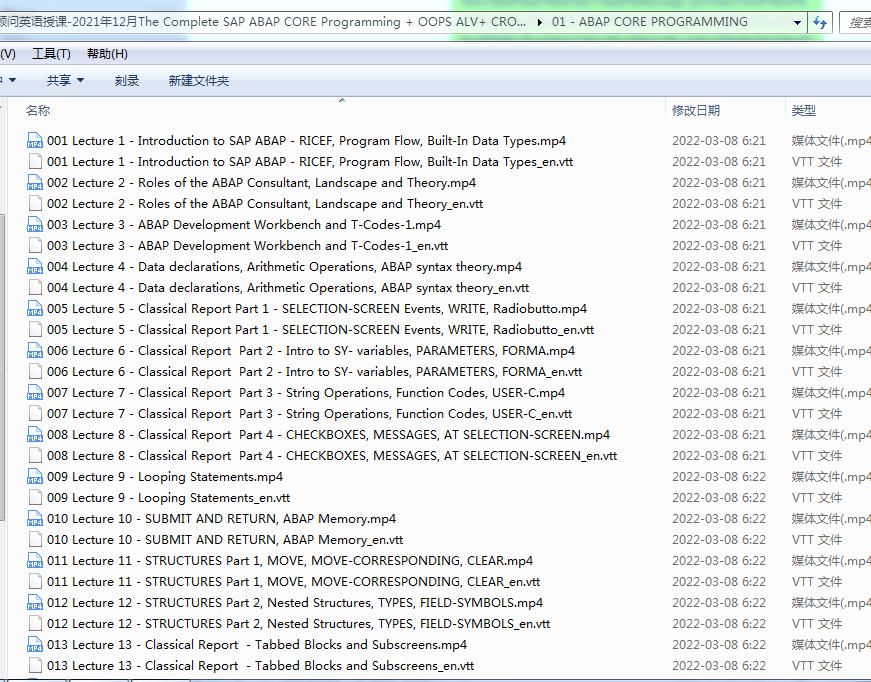Image resolution: width=871 pixels, height=682 pixels.
Task: Click file icon of 013 Tabbed Blocks_en.vtt
Action: click(x=35, y=665)
